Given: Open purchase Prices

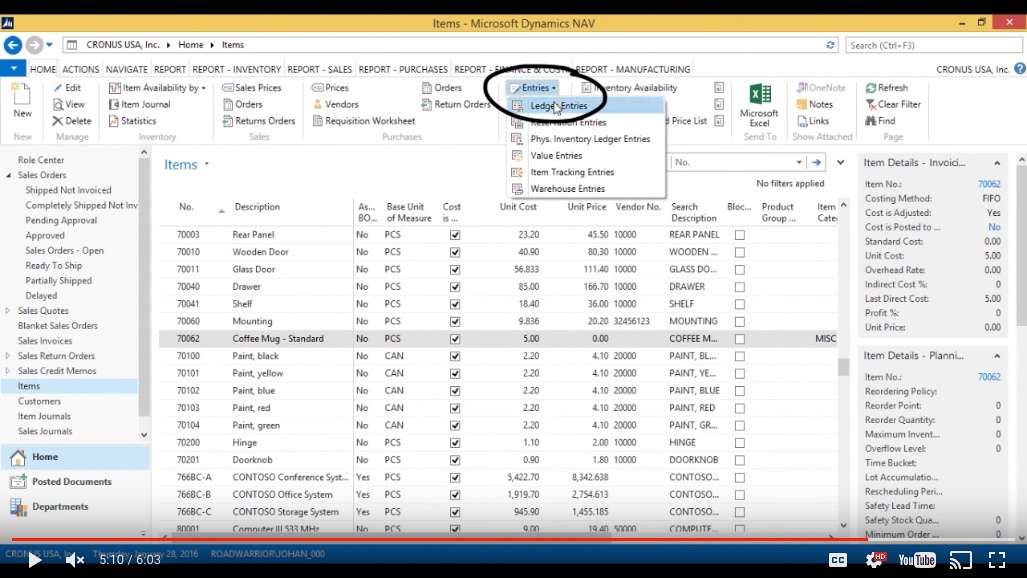Looking at the screenshot, I should [330, 87].
